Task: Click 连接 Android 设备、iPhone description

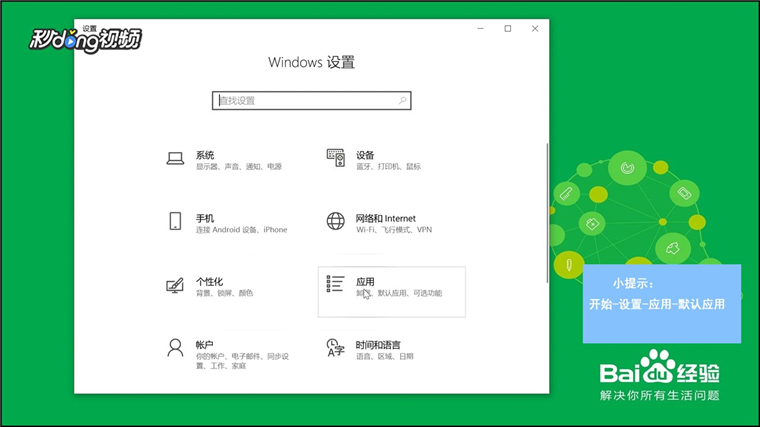Action: (x=241, y=230)
